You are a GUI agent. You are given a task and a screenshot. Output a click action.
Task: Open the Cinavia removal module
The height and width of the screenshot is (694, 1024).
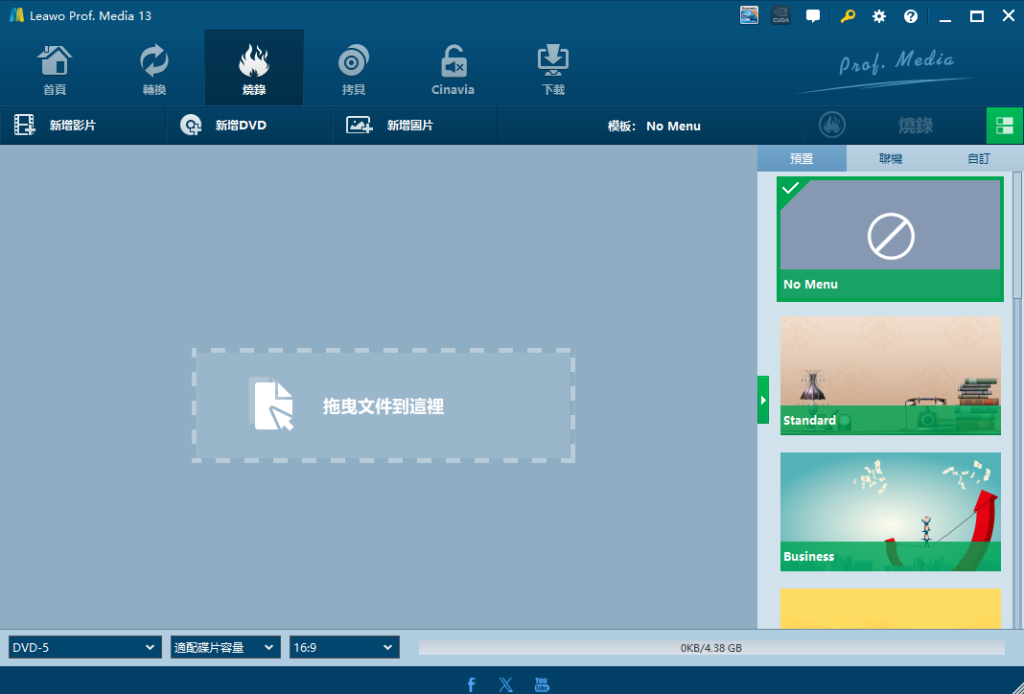pyautogui.click(x=453, y=69)
